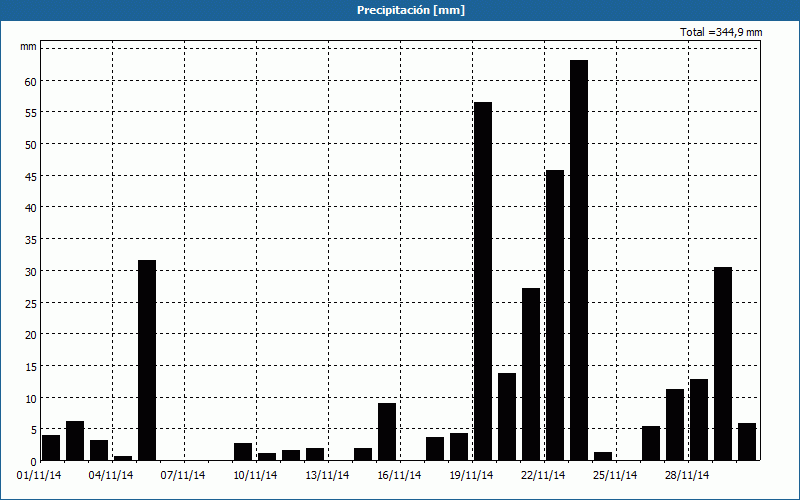Click the y-axis value '45'
Image resolution: width=800 pixels, height=500 pixels.
31,177
